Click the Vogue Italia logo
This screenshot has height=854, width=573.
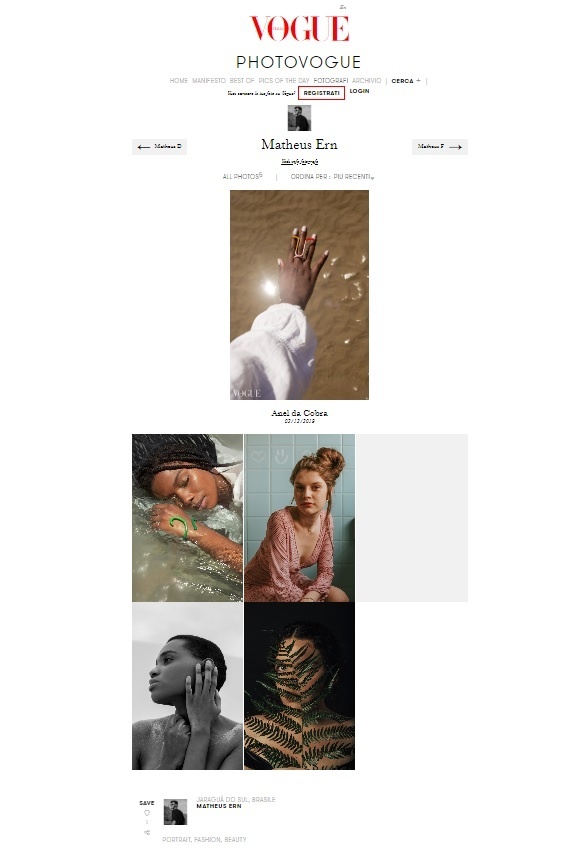point(299,28)
